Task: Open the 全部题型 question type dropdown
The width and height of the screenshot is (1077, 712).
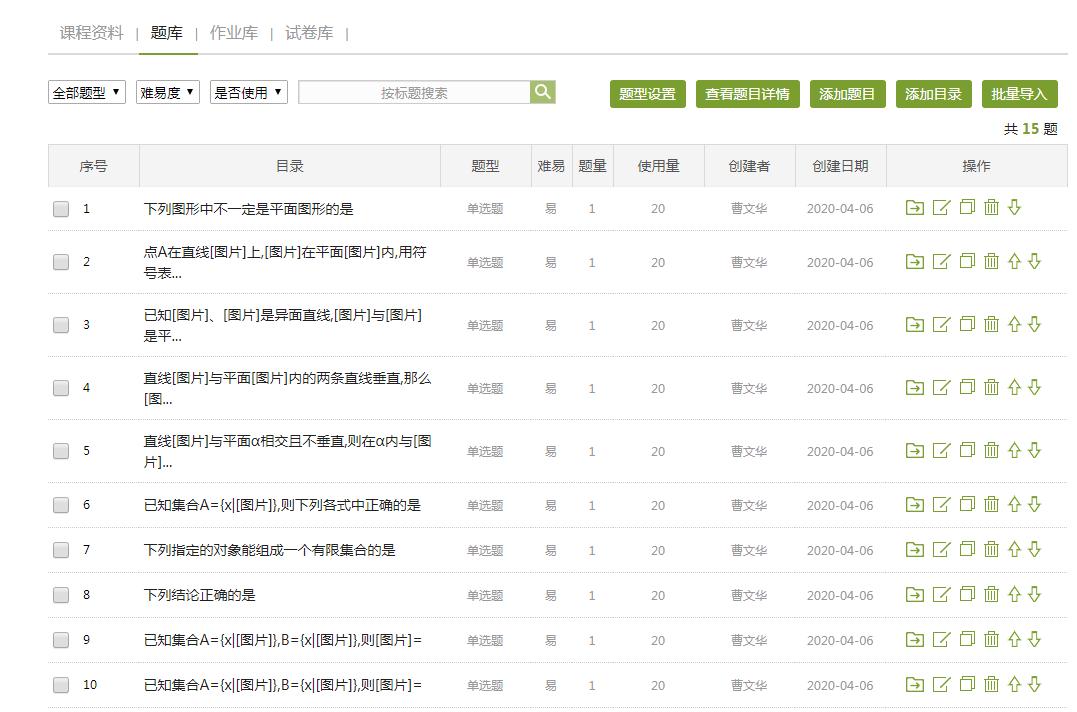Action: pyautogui.click(x=87, y=93)
